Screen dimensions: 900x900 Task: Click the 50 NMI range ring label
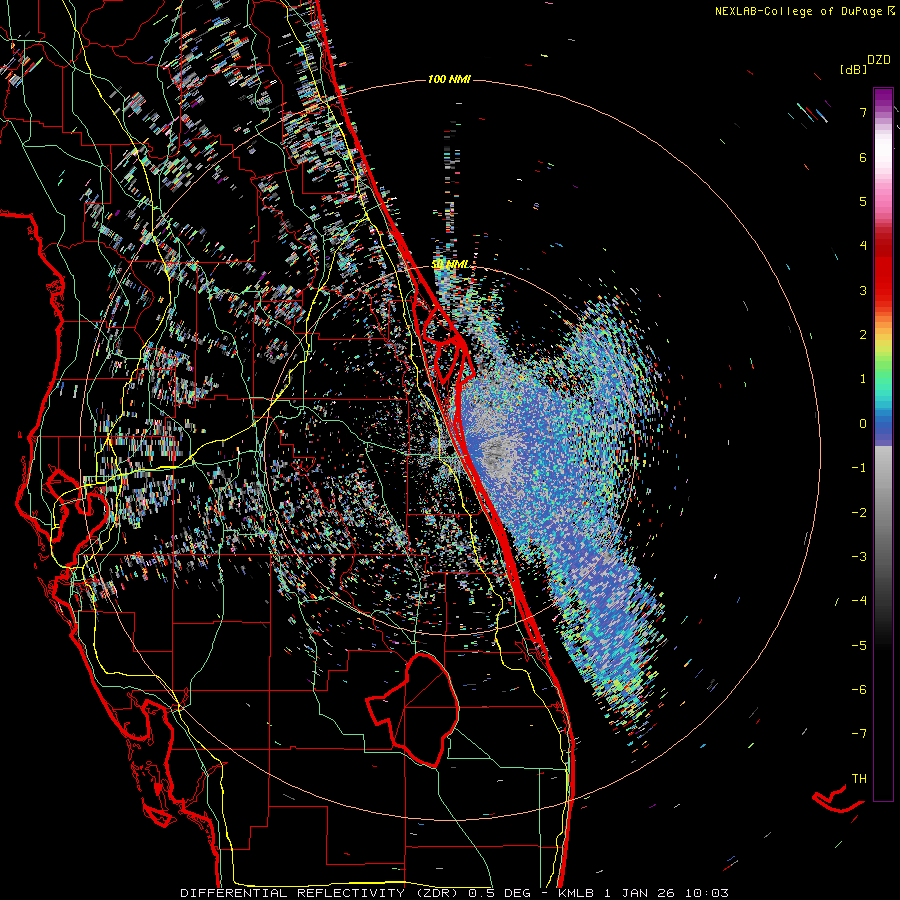click(450, 265)
